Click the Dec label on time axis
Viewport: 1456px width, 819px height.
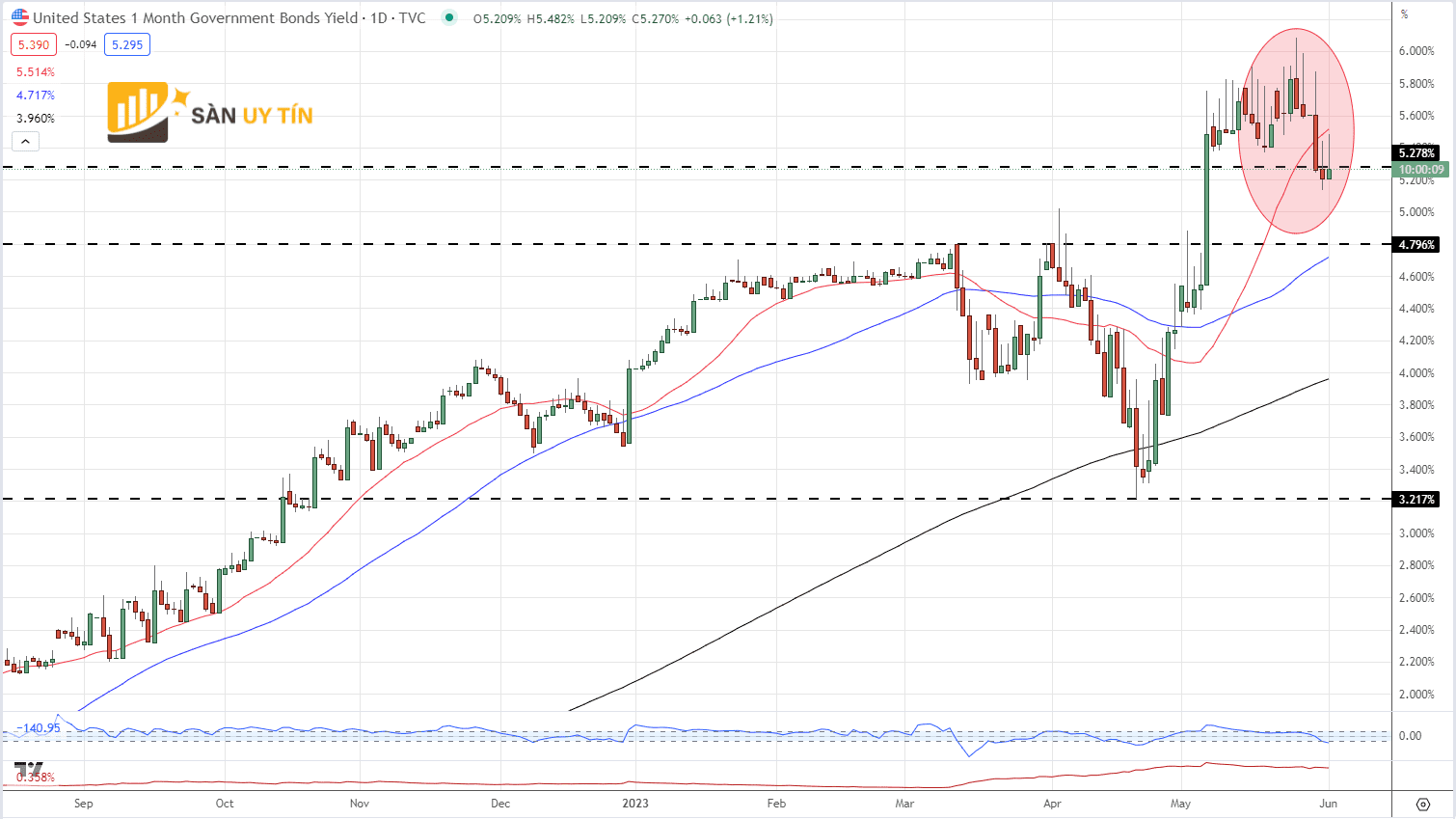[500, 803]
